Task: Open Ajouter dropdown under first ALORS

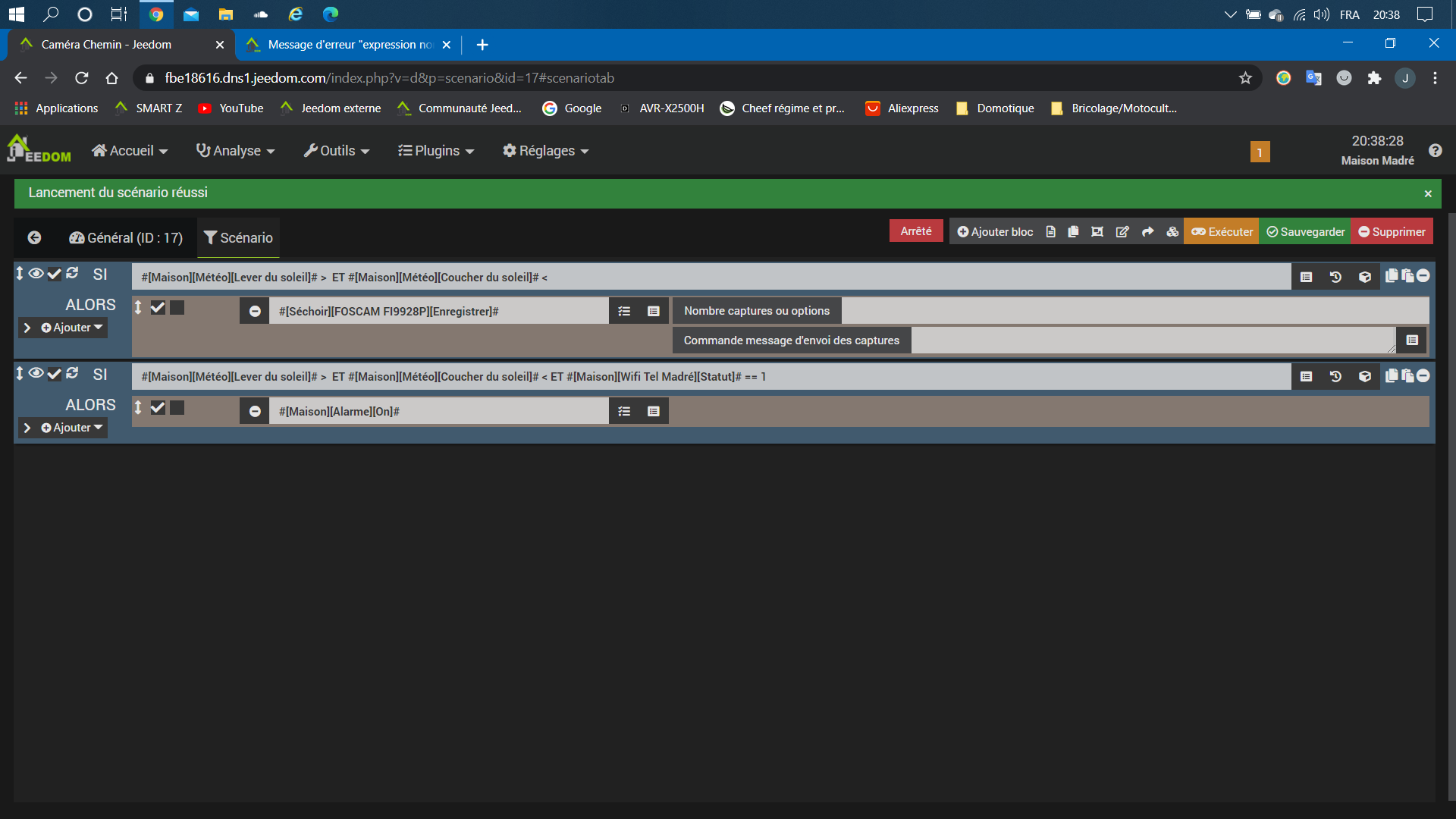Action: (x=72, y=328)
